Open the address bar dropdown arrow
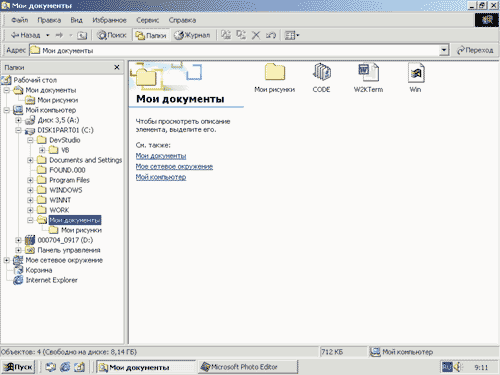 pyautogui.click(x=444, y=50)
